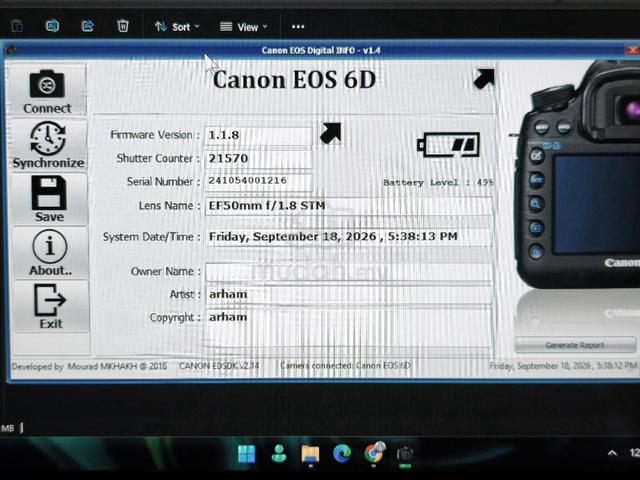Open File Explorer from the taskbar
Screen dimensions: 640x480
coord(310,453)
